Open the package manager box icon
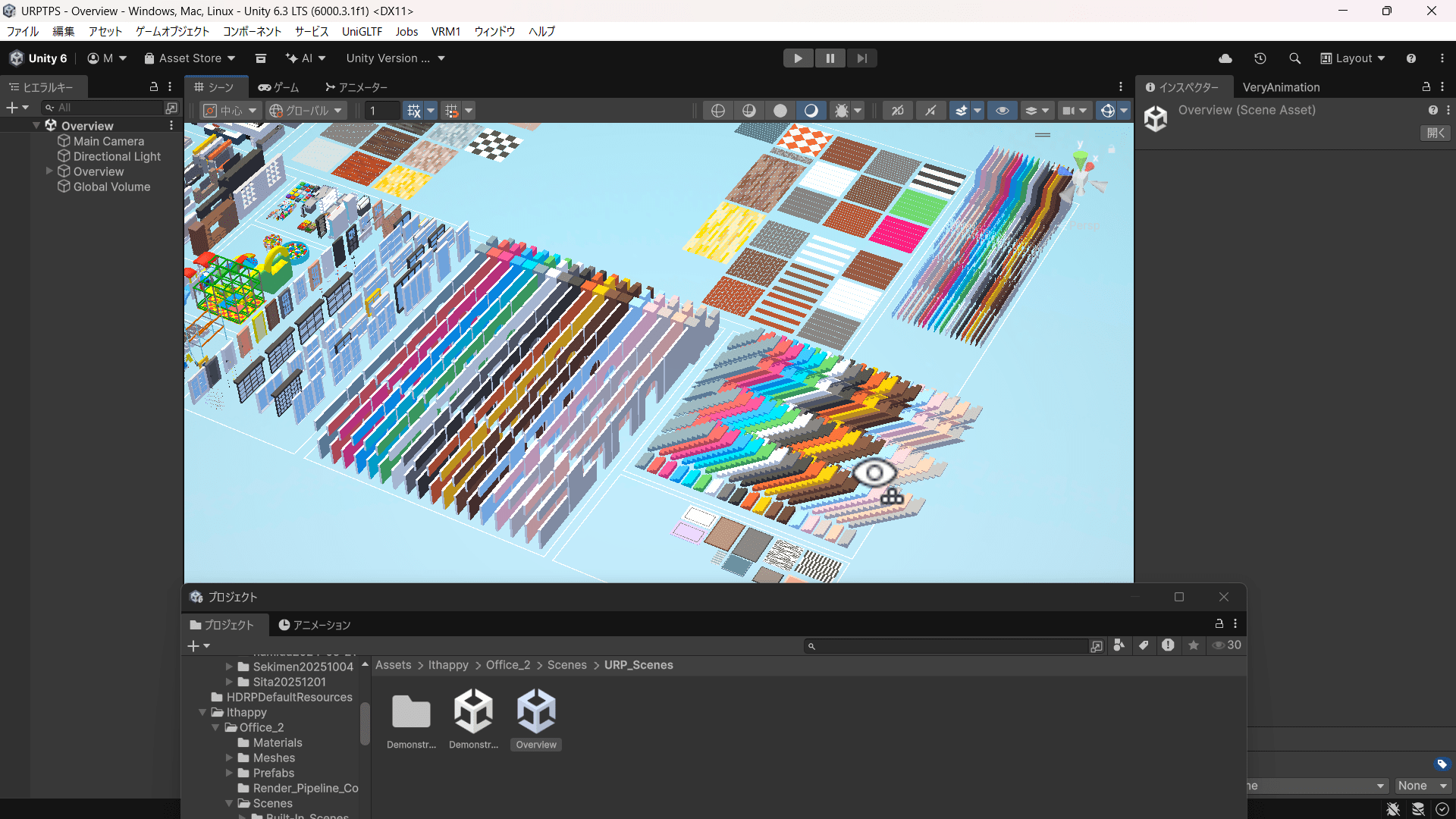This screenshot has height=819, width=1456. (261, 58)
